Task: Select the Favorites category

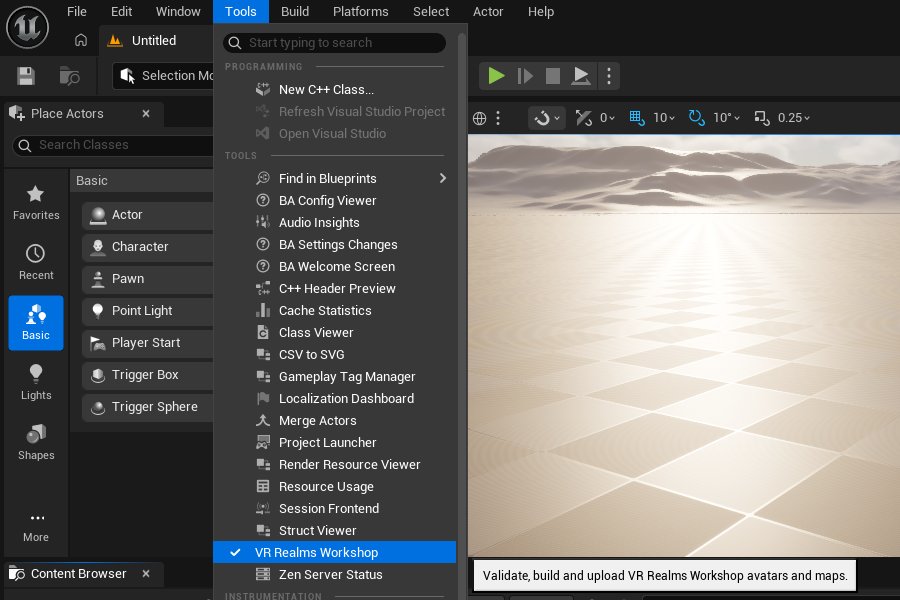Action: (36, 203)
